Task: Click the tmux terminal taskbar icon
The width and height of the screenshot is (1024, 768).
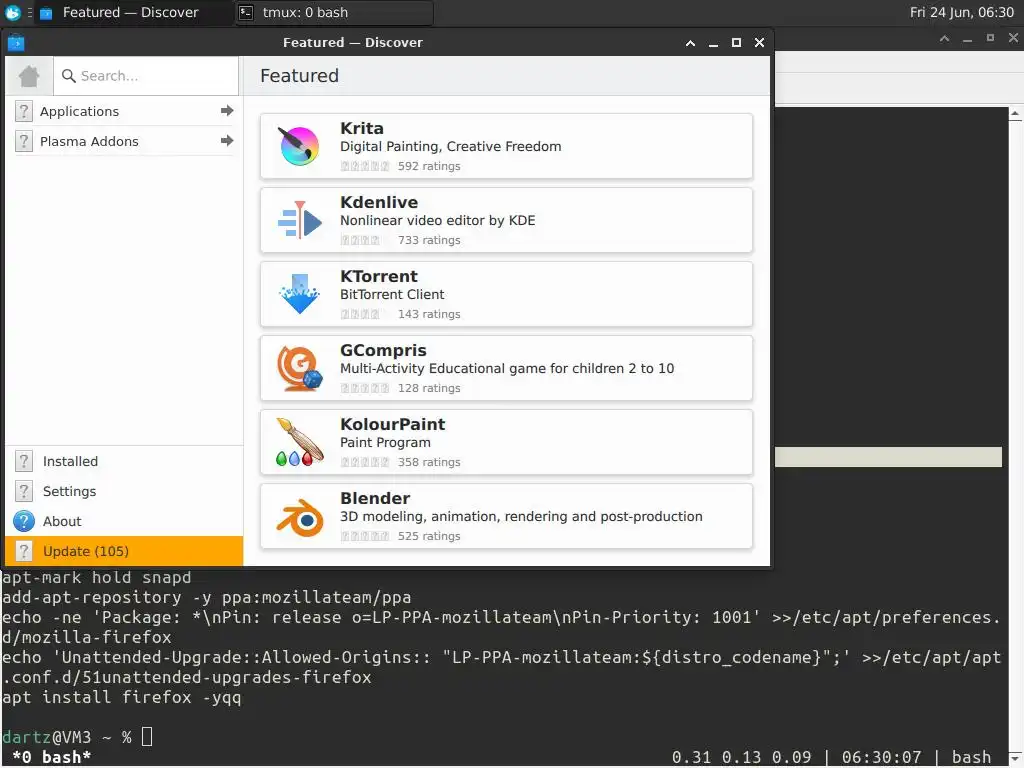Action: [x=246, y=12]
